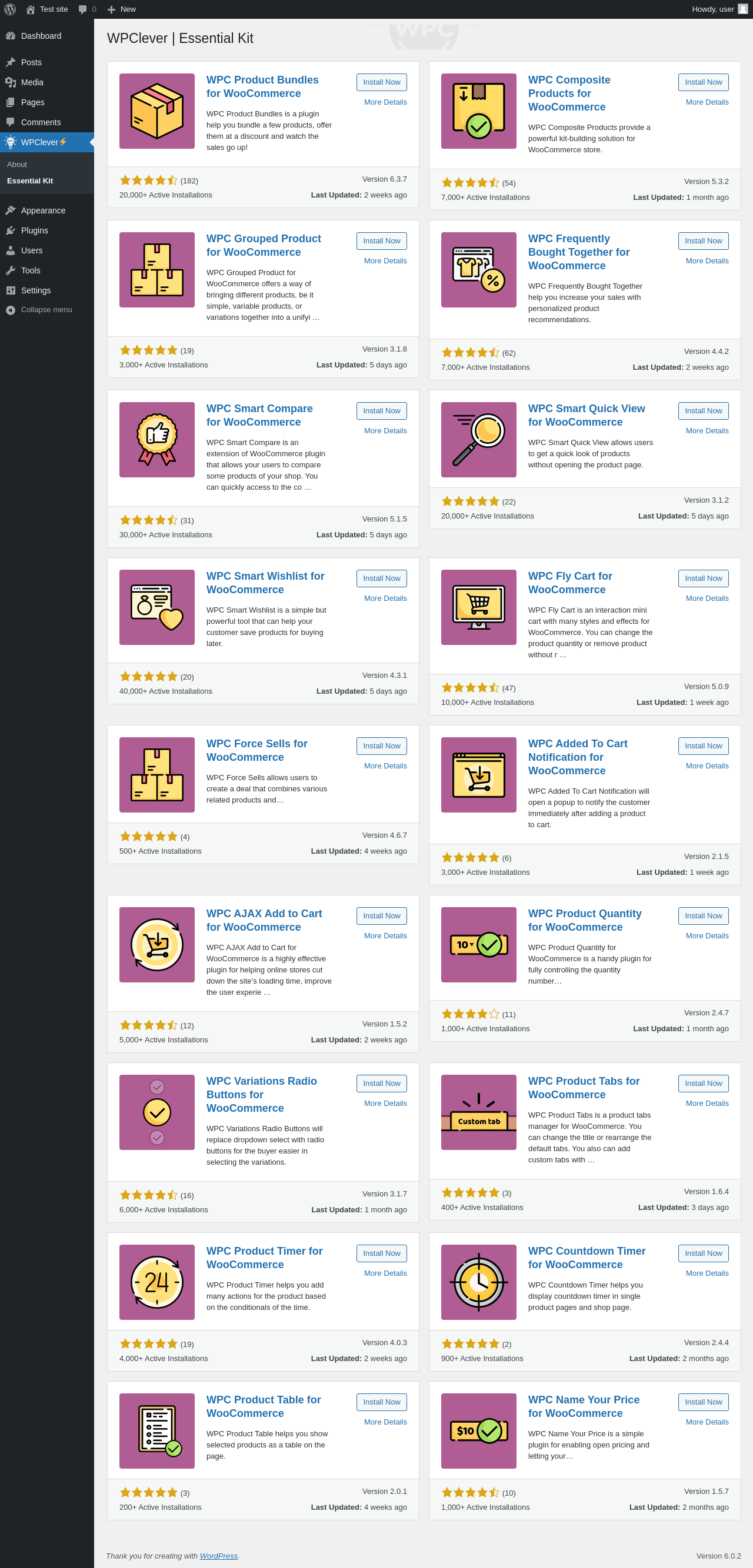Open the user avatar next to Howdy

742,9
